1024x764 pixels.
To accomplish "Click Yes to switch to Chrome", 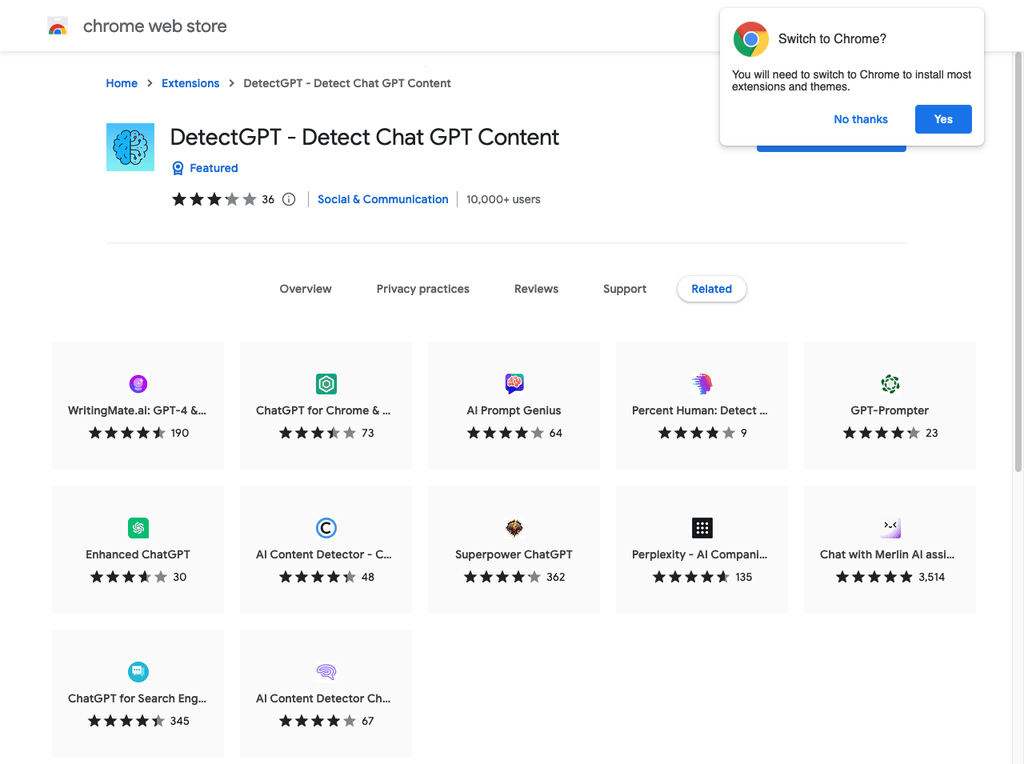I will 942,119.
